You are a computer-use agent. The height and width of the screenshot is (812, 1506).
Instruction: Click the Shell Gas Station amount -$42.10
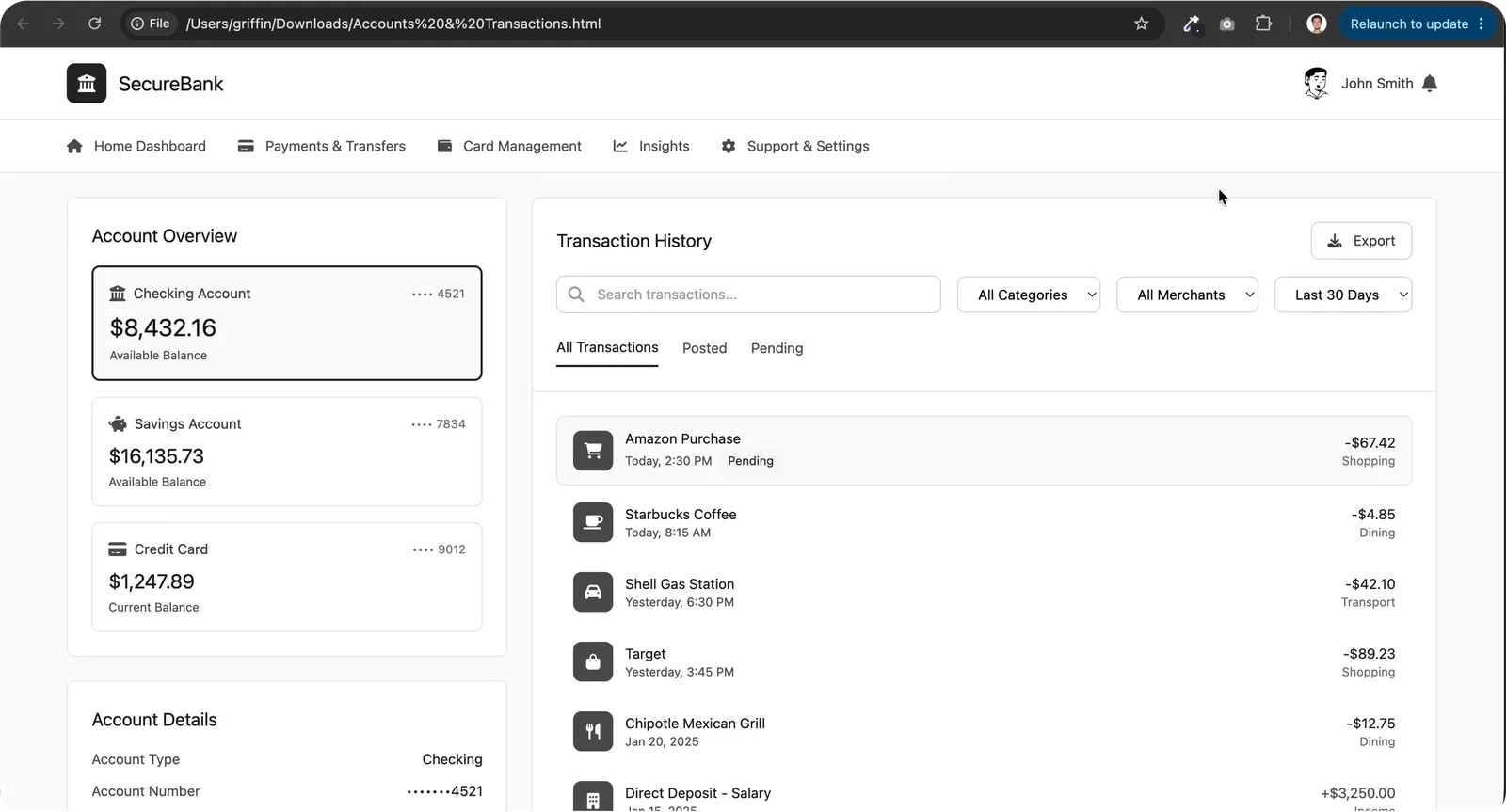coord(1370,584)
